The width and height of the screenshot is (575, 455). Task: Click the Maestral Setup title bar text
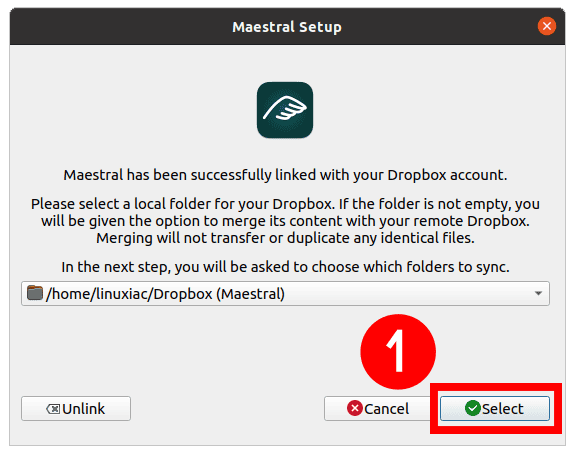tap(287, 27)
